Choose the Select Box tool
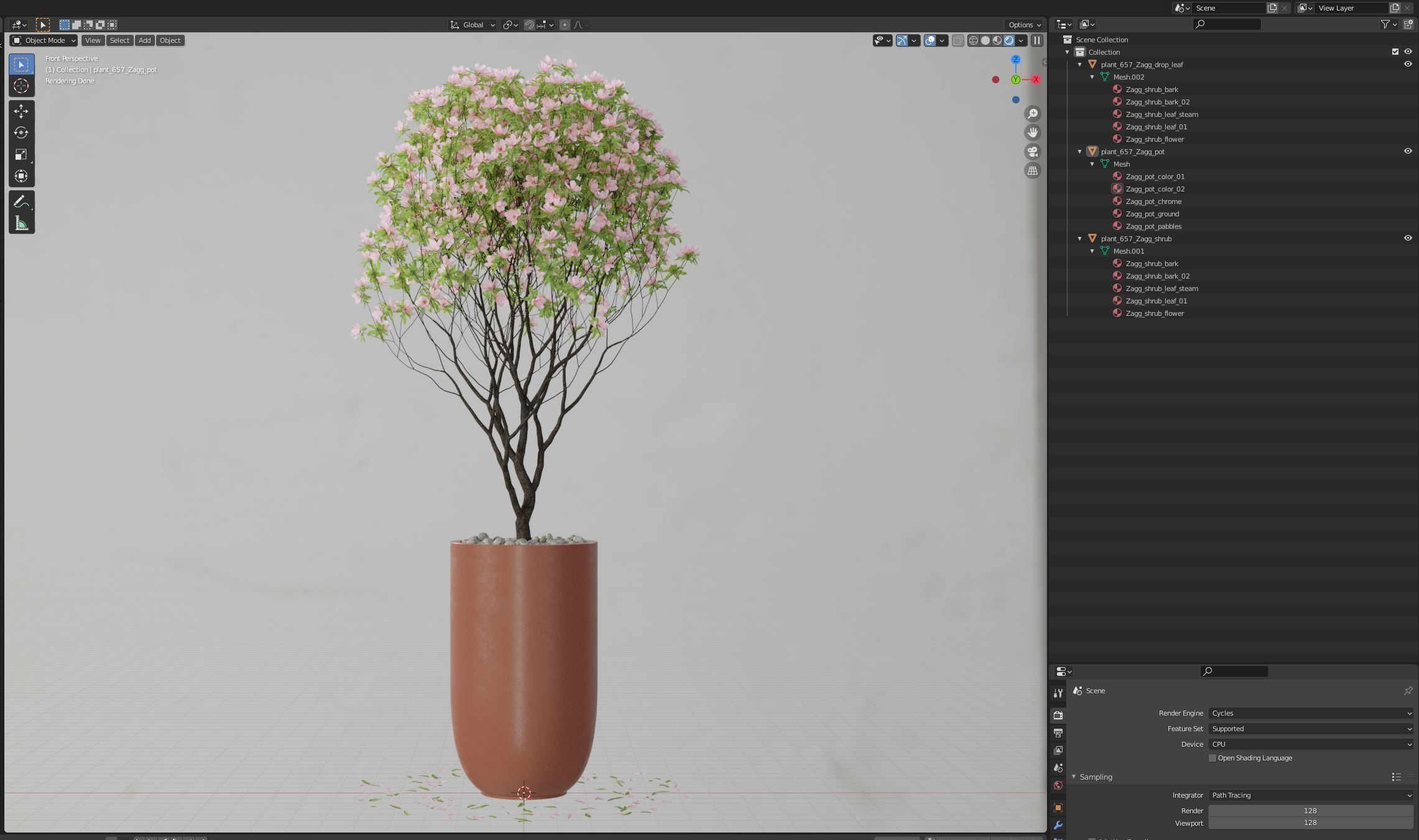Image resolution: width=1419 pixels, height=840 pixels. [21, 65]
